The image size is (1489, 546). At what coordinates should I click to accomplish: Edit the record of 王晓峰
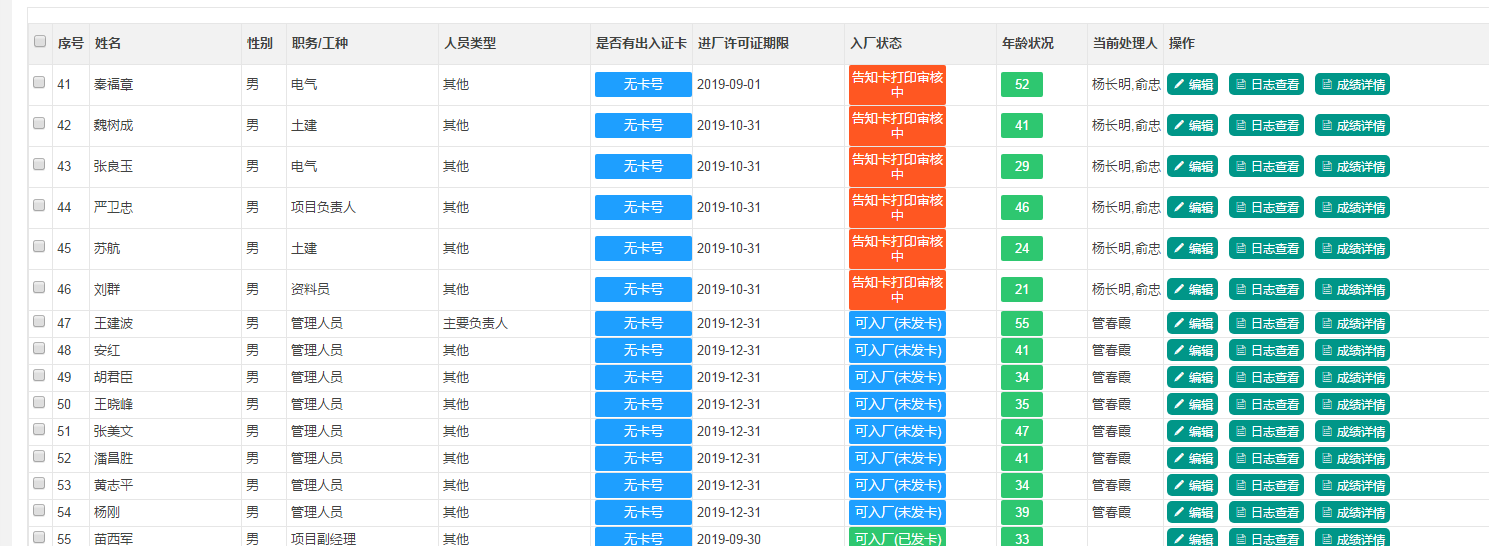[x=1192, y=404]
